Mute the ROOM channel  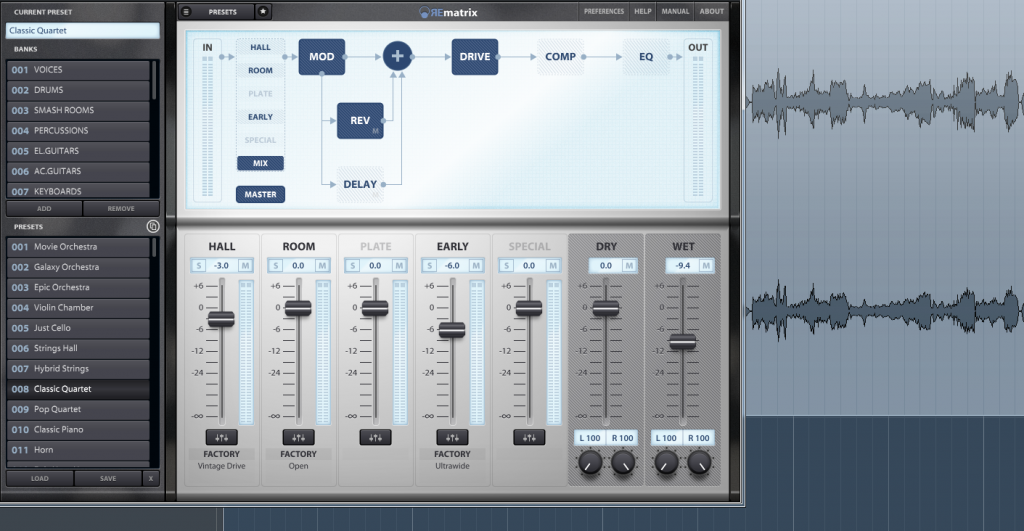[322, 266]
